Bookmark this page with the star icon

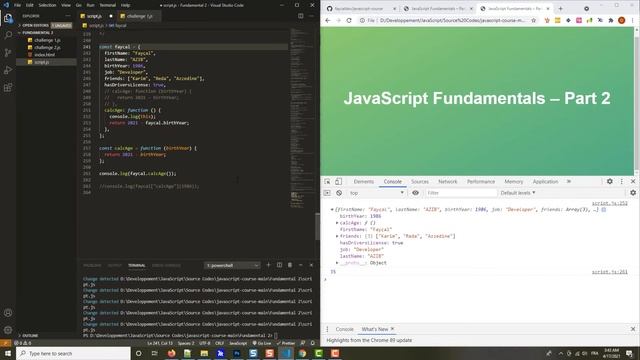click(533, 20)
